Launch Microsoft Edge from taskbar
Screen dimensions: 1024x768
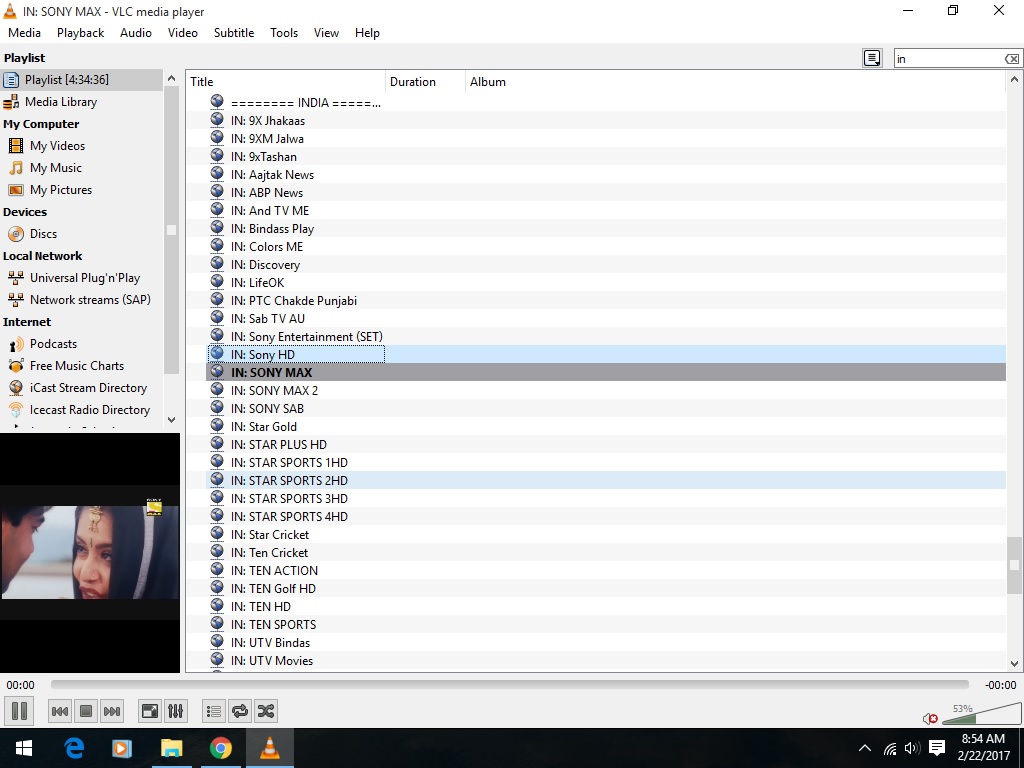pyautogui.click(x=74, y=748)
